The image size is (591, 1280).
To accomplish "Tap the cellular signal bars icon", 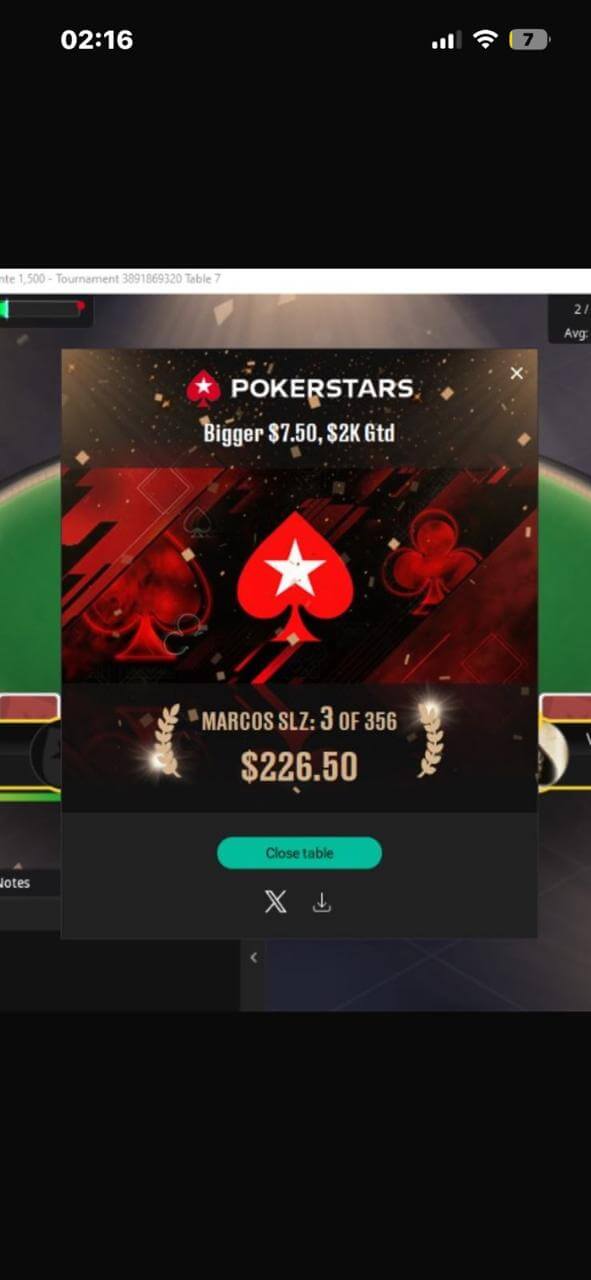I will coord(445,41).
